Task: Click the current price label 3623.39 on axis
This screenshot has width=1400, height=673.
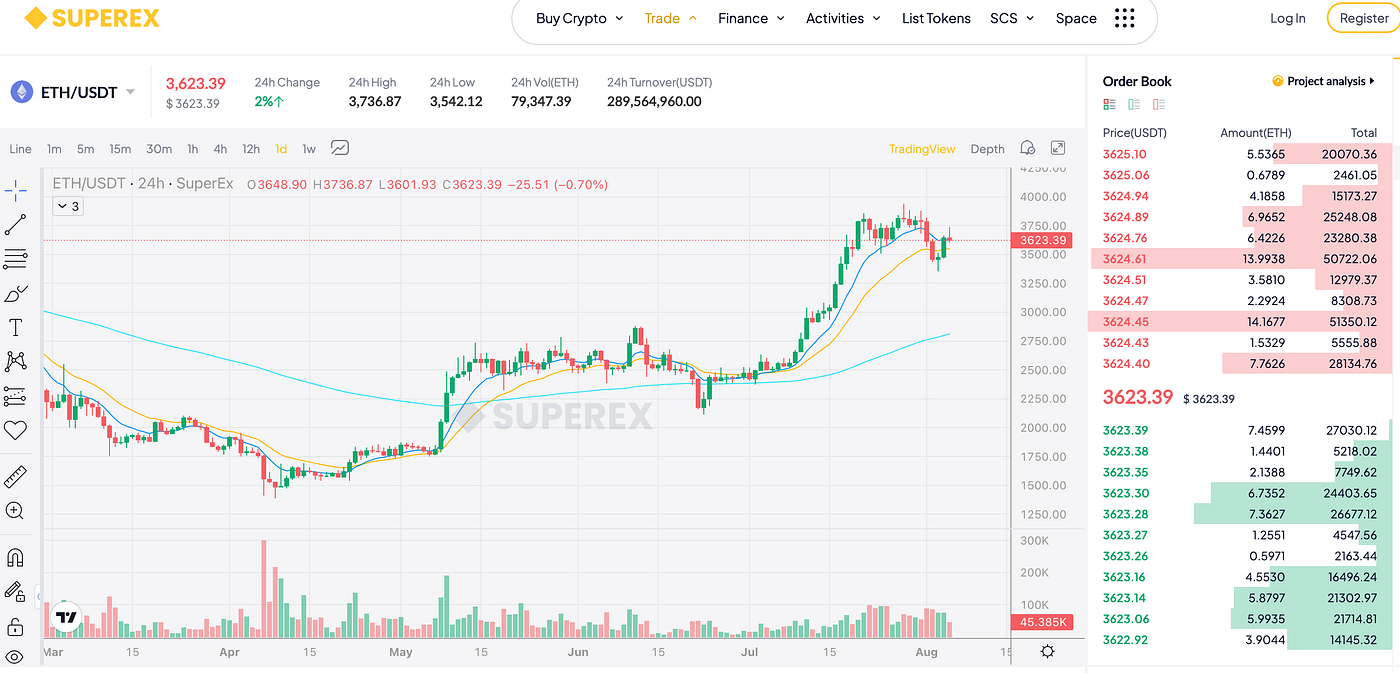Action: coord(1042,240)
